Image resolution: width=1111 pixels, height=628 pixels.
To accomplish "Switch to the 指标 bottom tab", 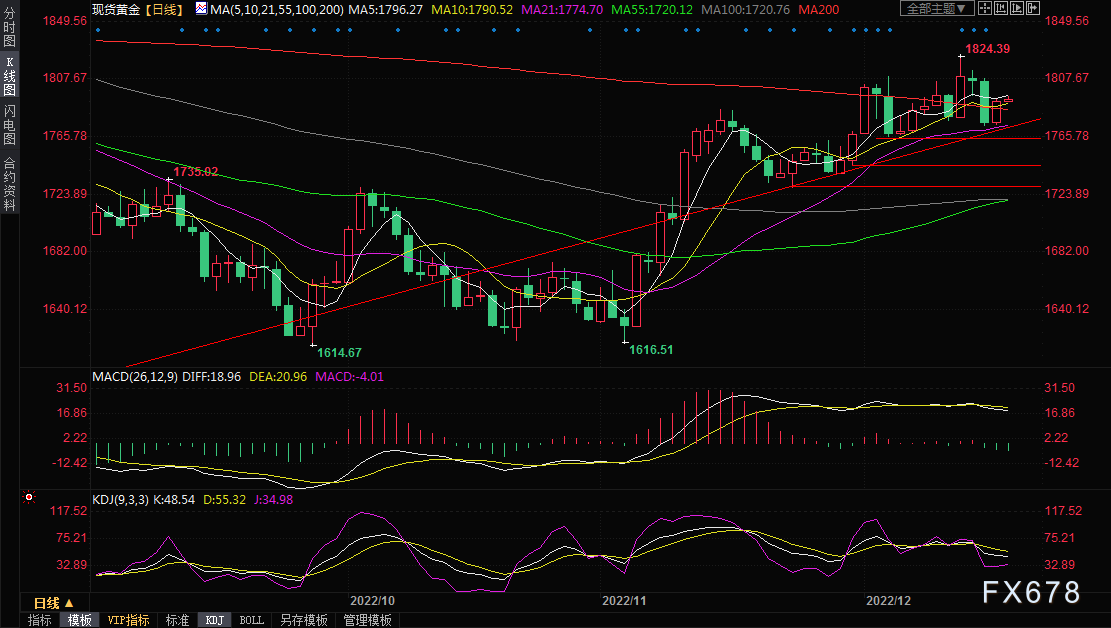I will click(40, 620).
